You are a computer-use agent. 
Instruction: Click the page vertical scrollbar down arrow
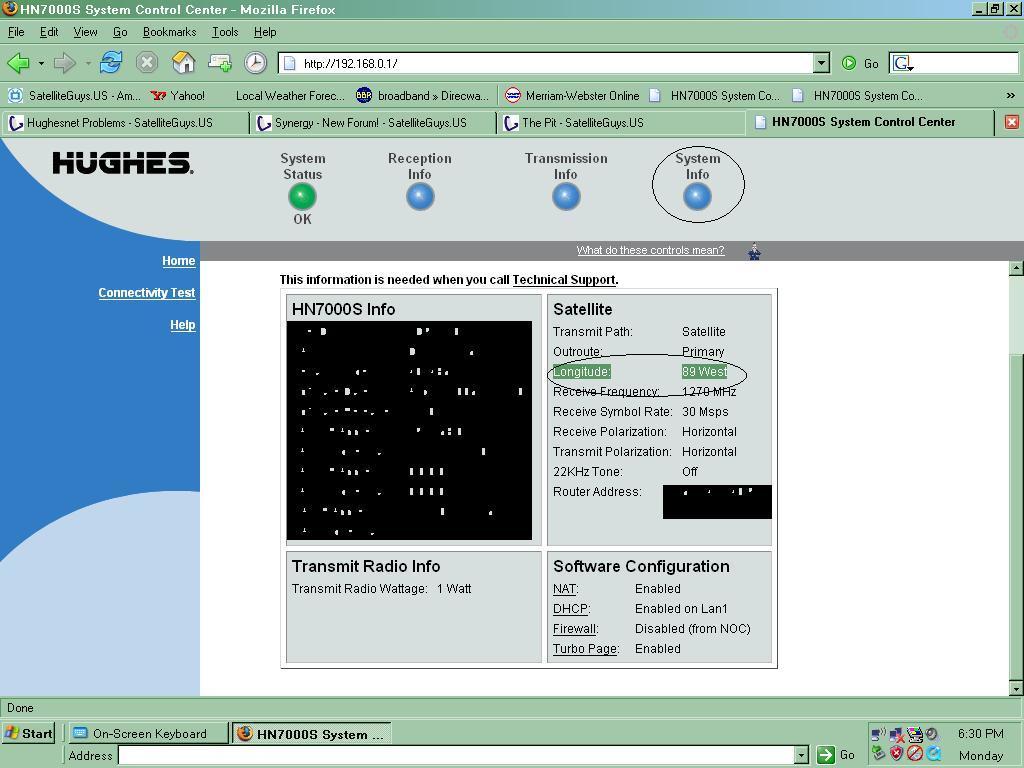[1016, 688]
